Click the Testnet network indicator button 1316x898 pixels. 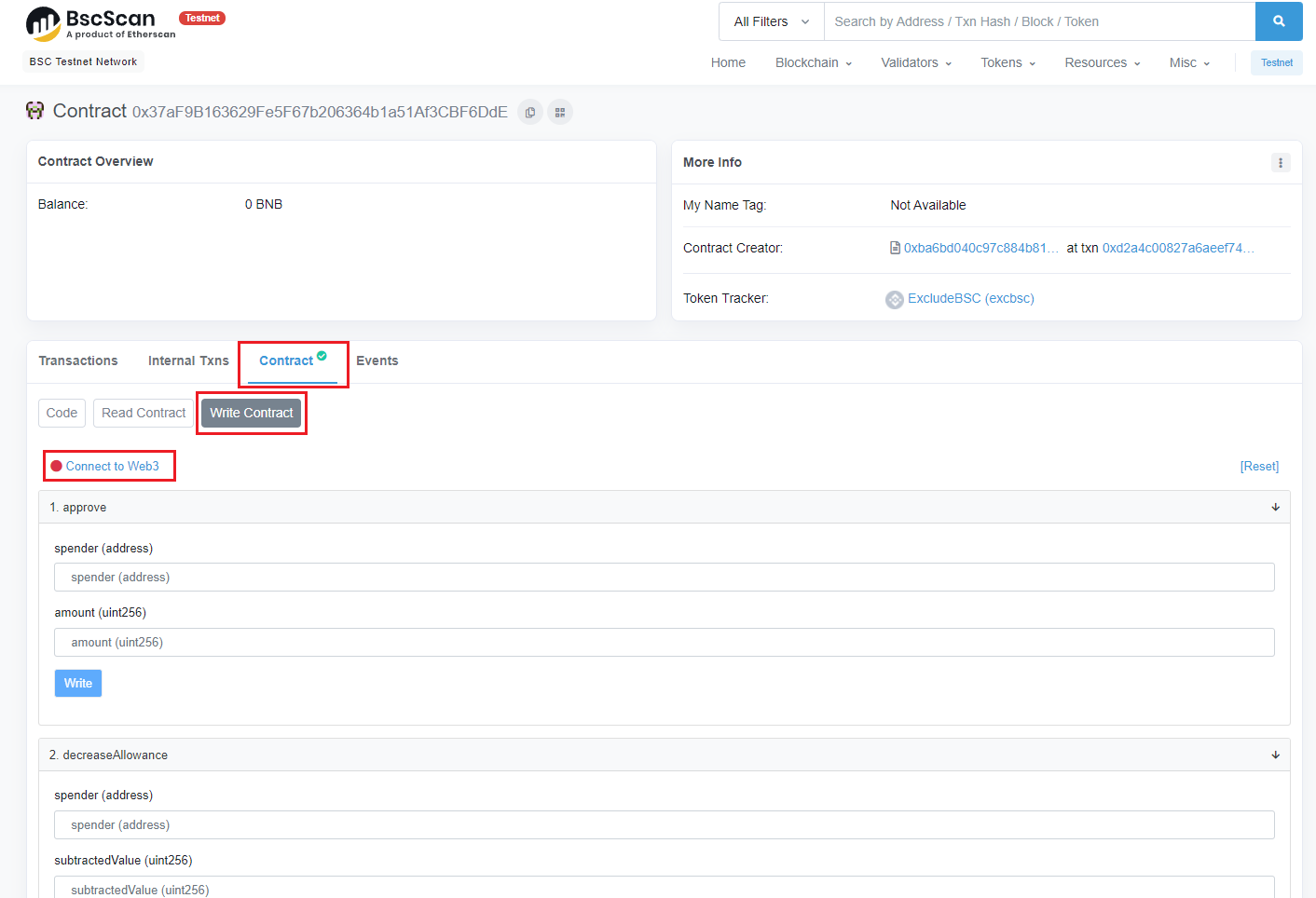point(1276,62)
